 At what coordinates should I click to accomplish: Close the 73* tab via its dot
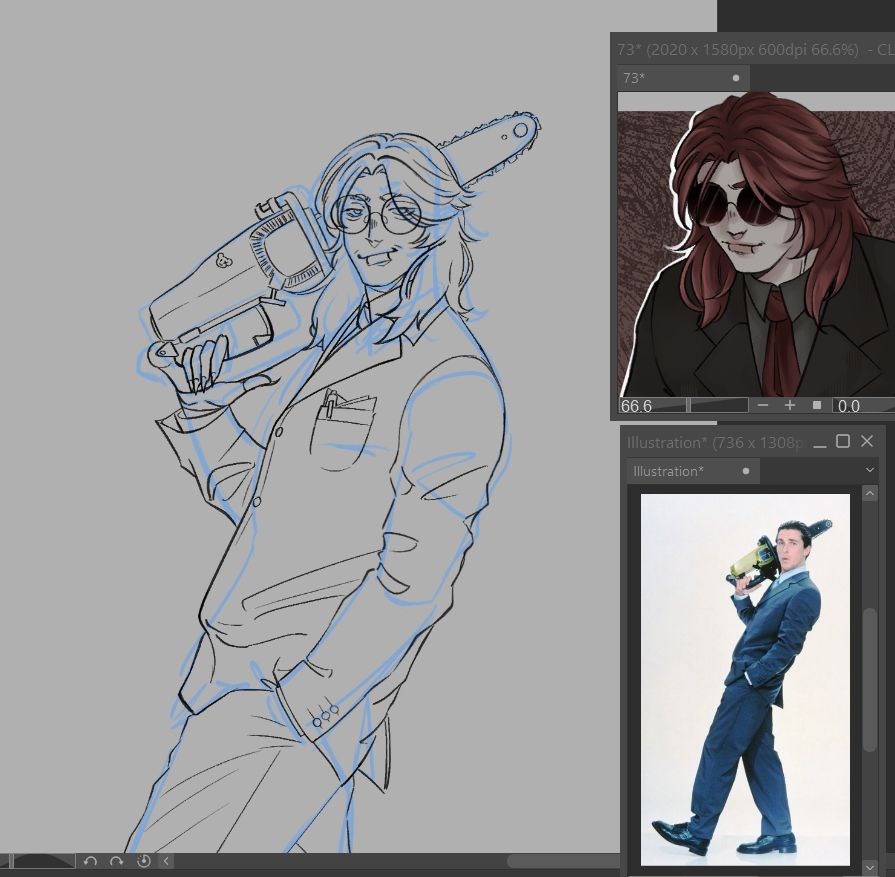tap(736, 78)
